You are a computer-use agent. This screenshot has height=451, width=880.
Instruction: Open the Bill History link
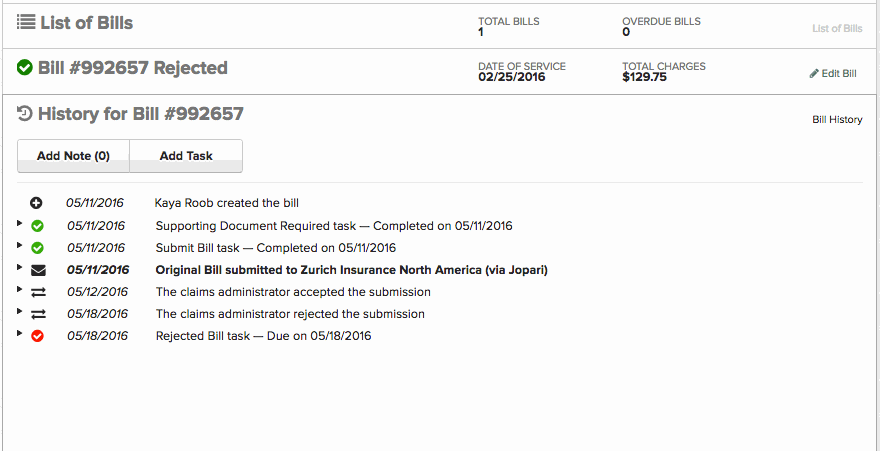(837, 120)
